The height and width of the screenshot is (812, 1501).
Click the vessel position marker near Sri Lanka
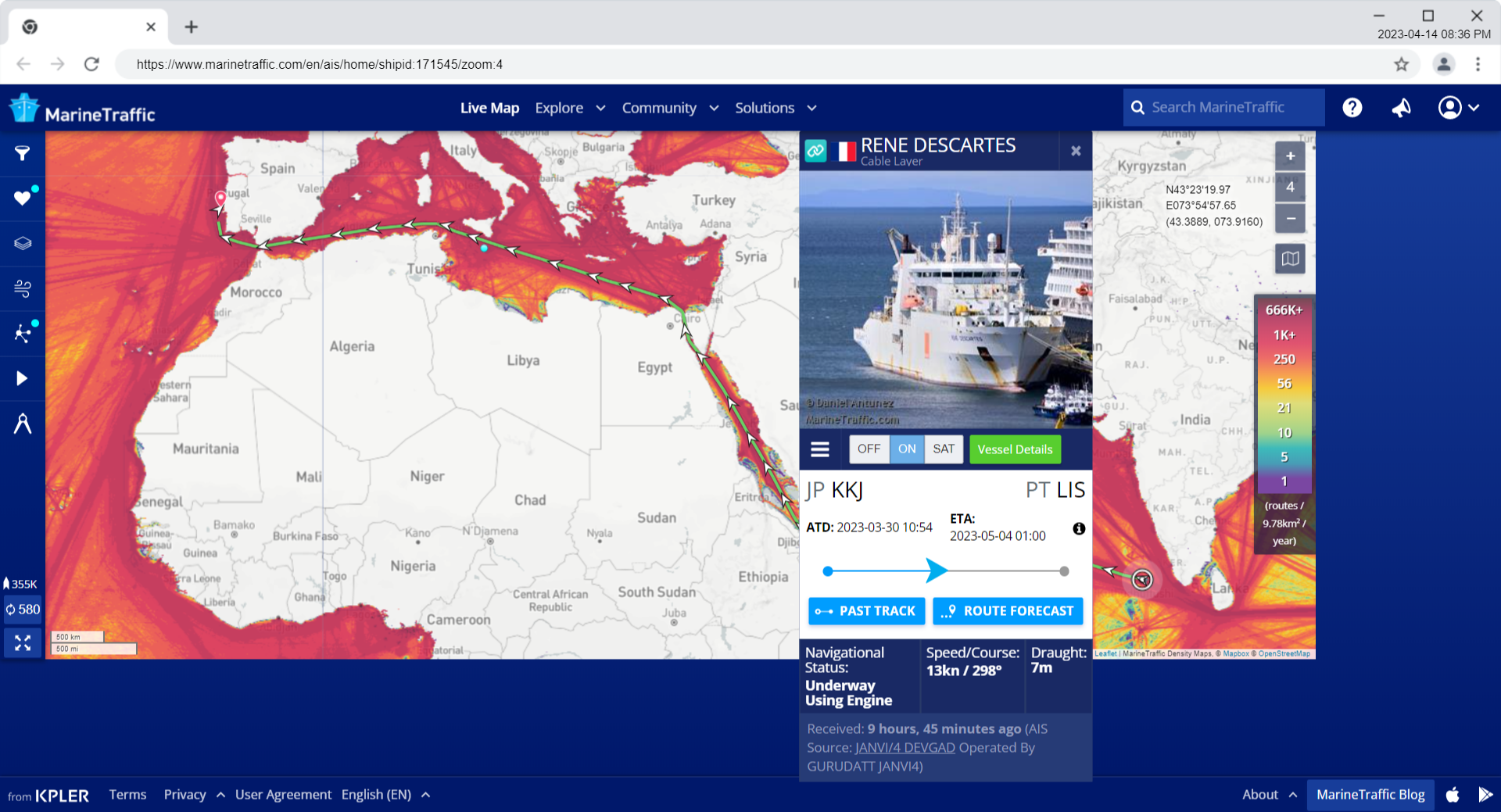pyautogui.click(x=1142, y=579)
